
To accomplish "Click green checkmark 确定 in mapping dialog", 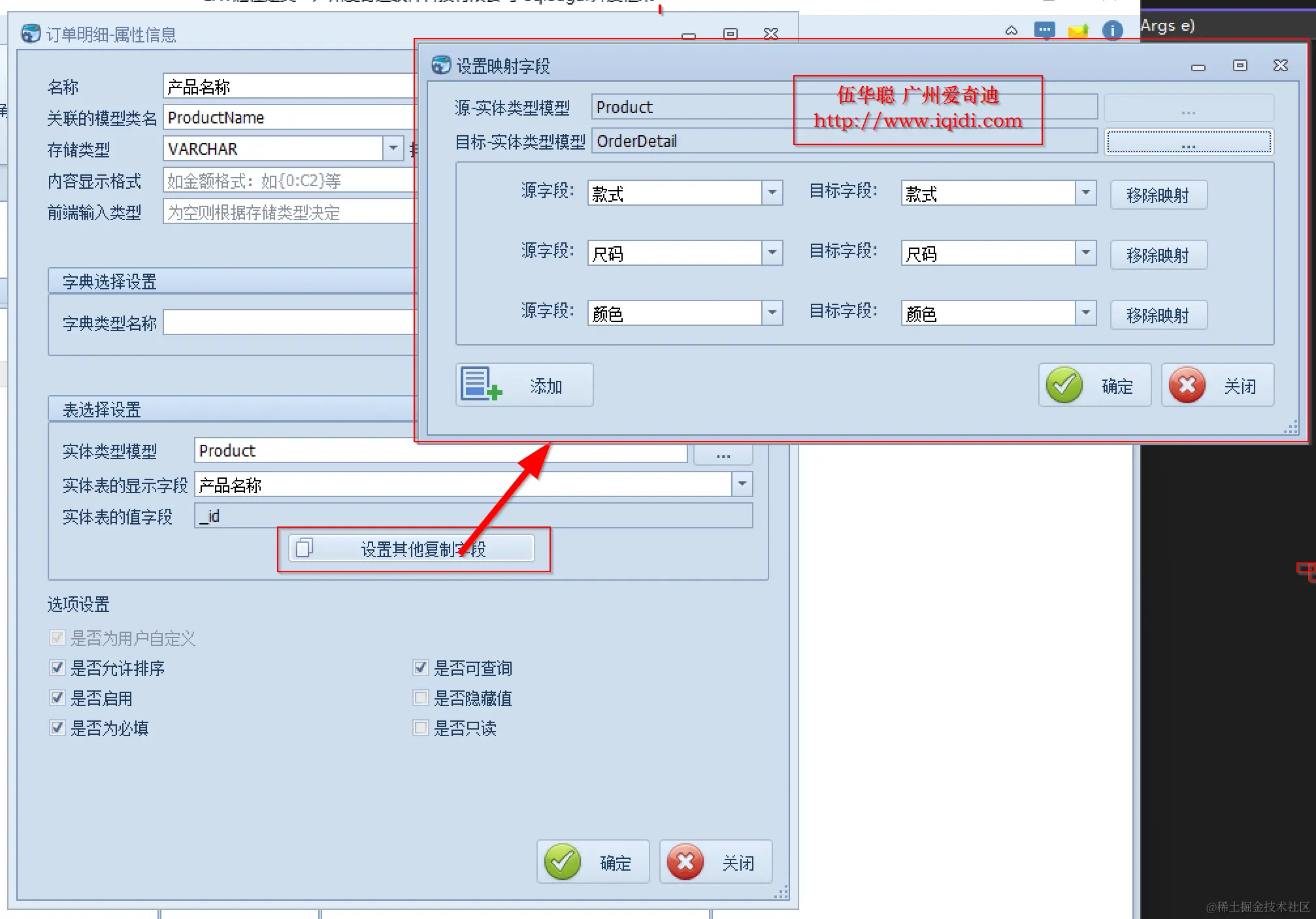I will pos(1064,385).
